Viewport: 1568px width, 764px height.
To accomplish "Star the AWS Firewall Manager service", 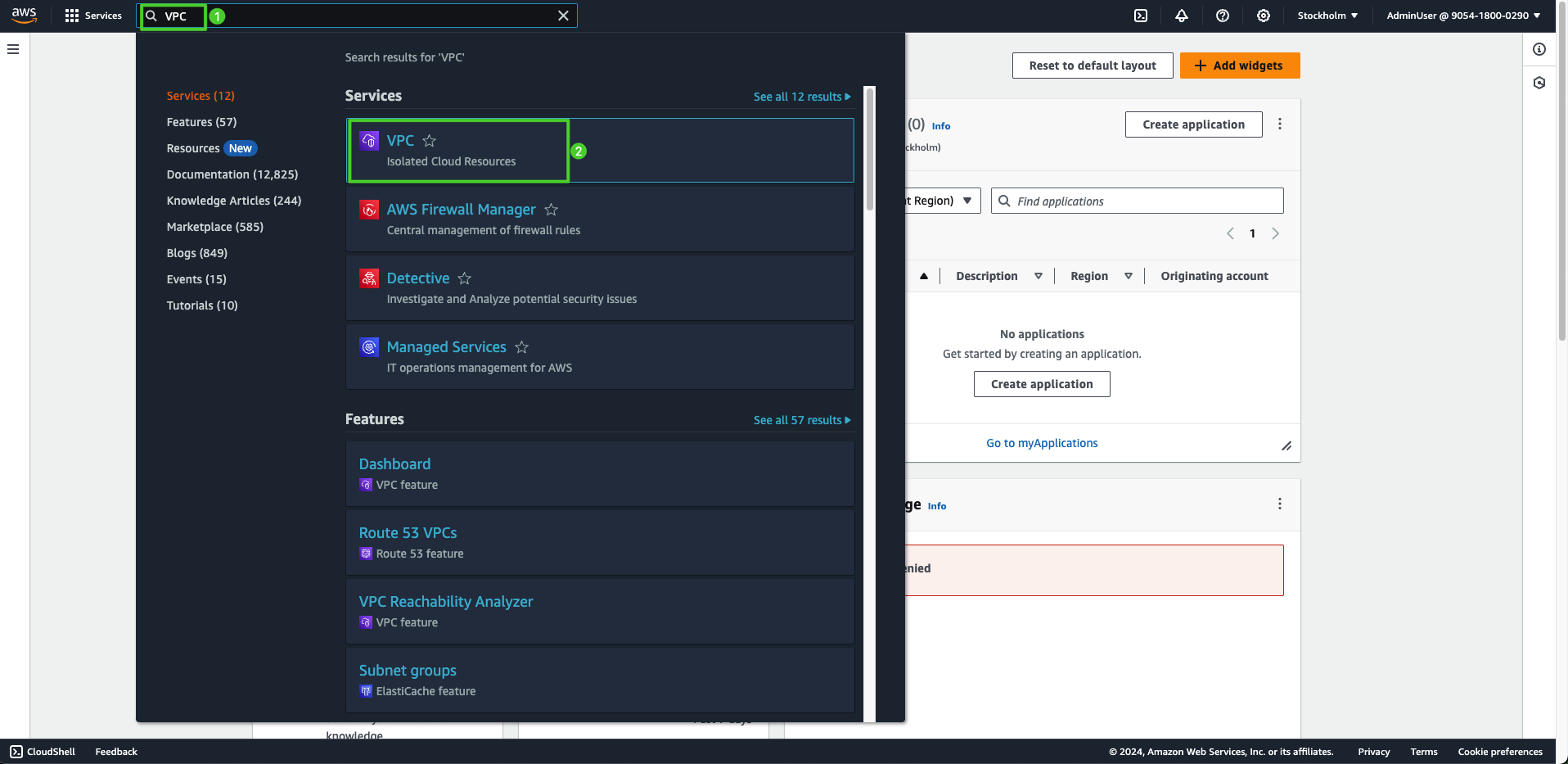I will pyautogui.click(x=552, y=210).
